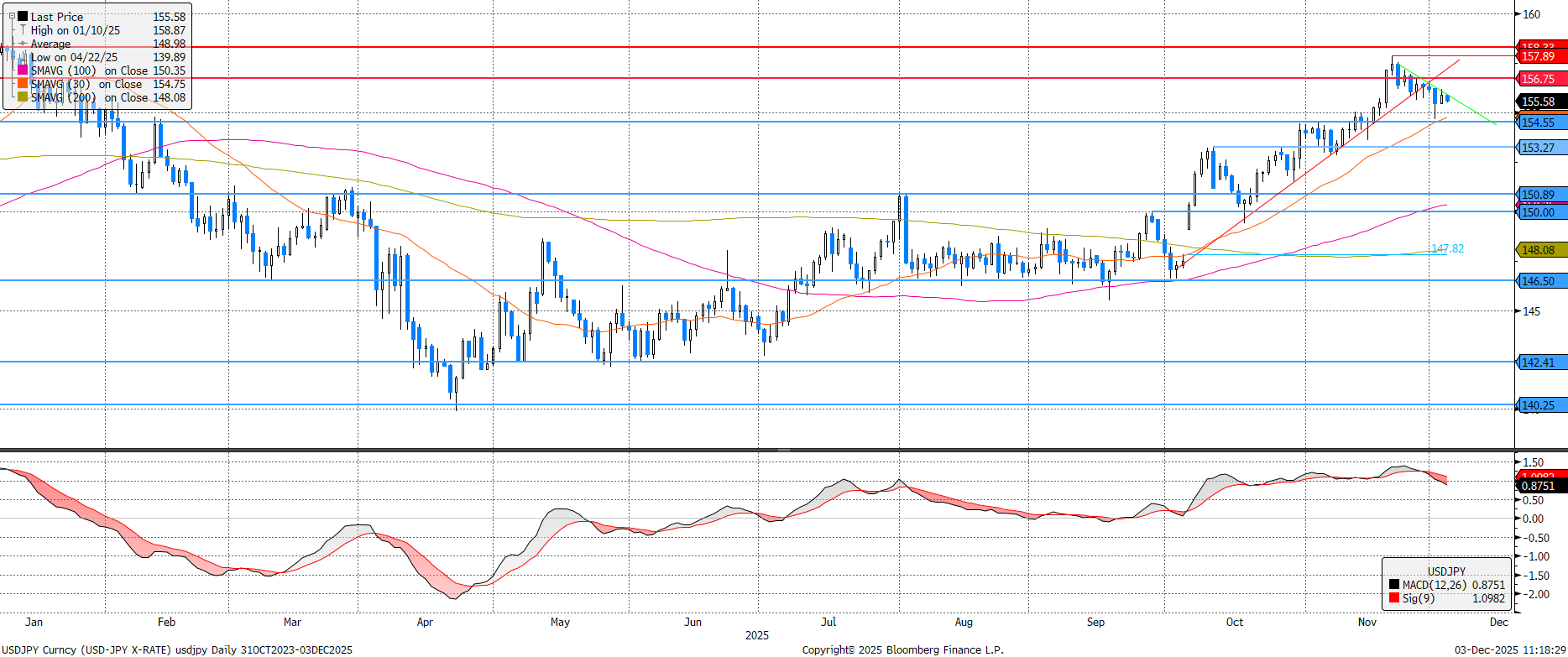Click the High marker icon in legend
The width and height of the screenshot is (1568, 657).
point(23,30)
